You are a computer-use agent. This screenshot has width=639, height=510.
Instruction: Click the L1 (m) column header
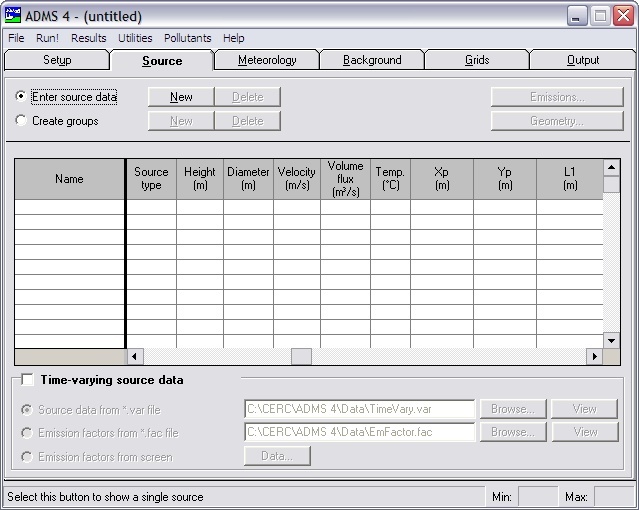[570, 179]
